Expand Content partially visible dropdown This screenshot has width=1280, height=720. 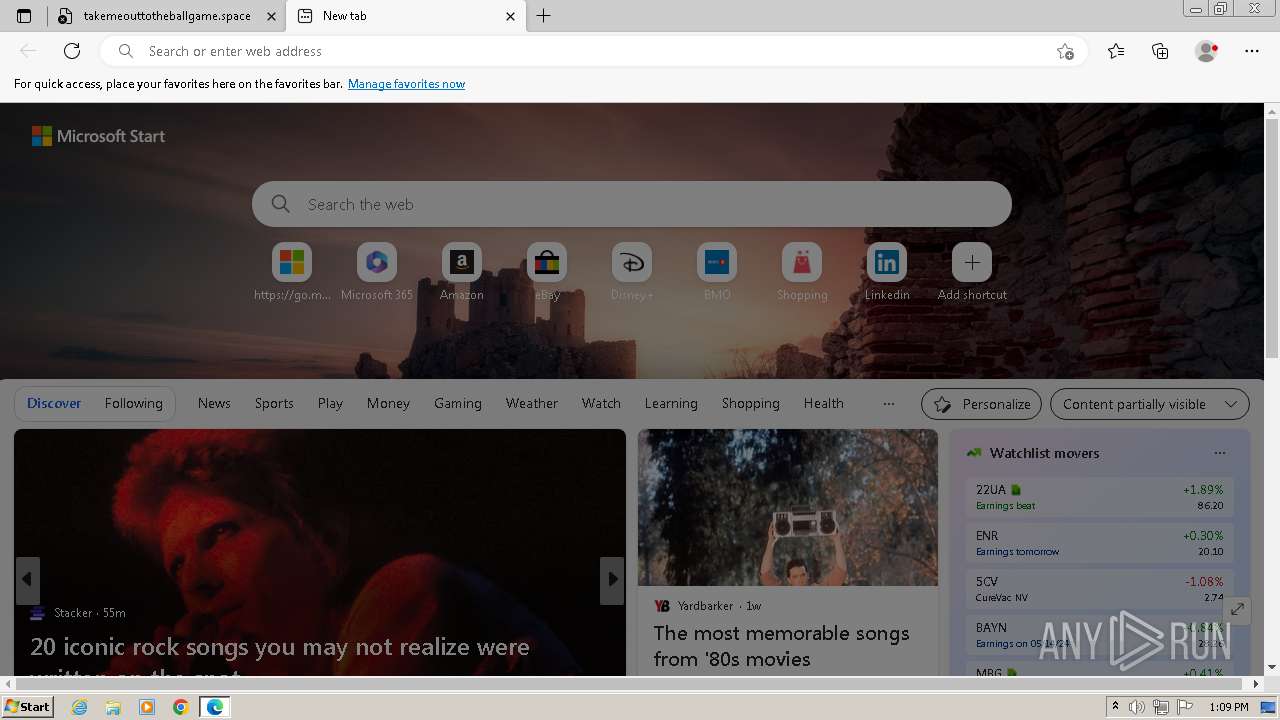(x=1150, y=404)
